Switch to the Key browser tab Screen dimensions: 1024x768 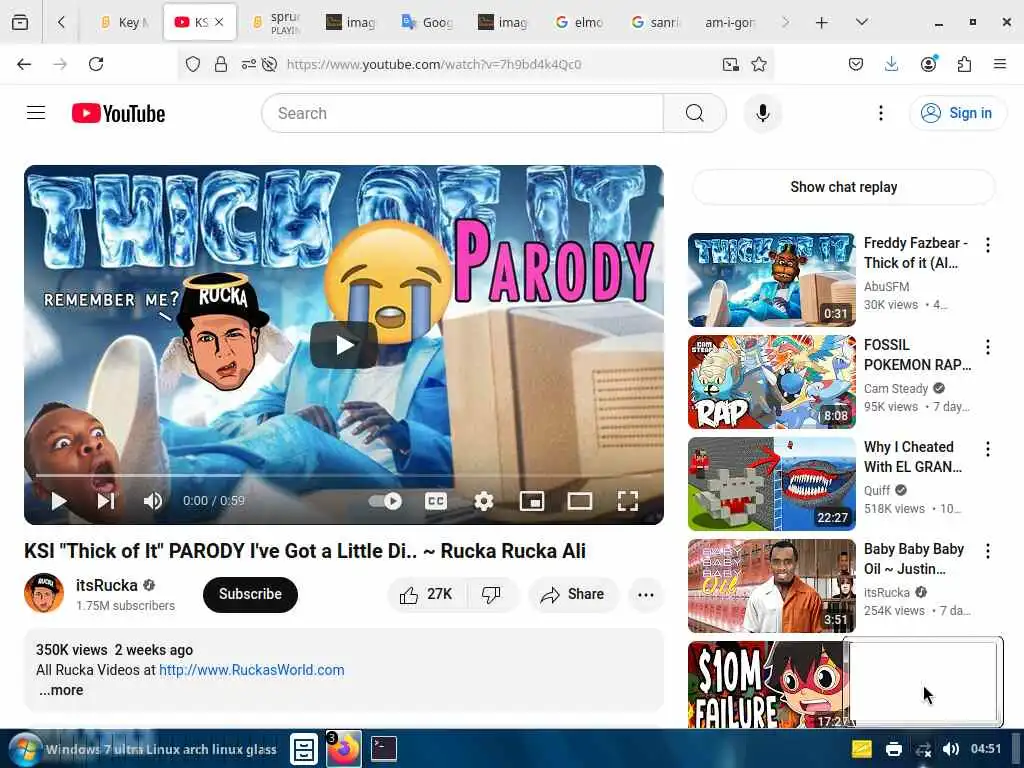click(x=124, y=22)
